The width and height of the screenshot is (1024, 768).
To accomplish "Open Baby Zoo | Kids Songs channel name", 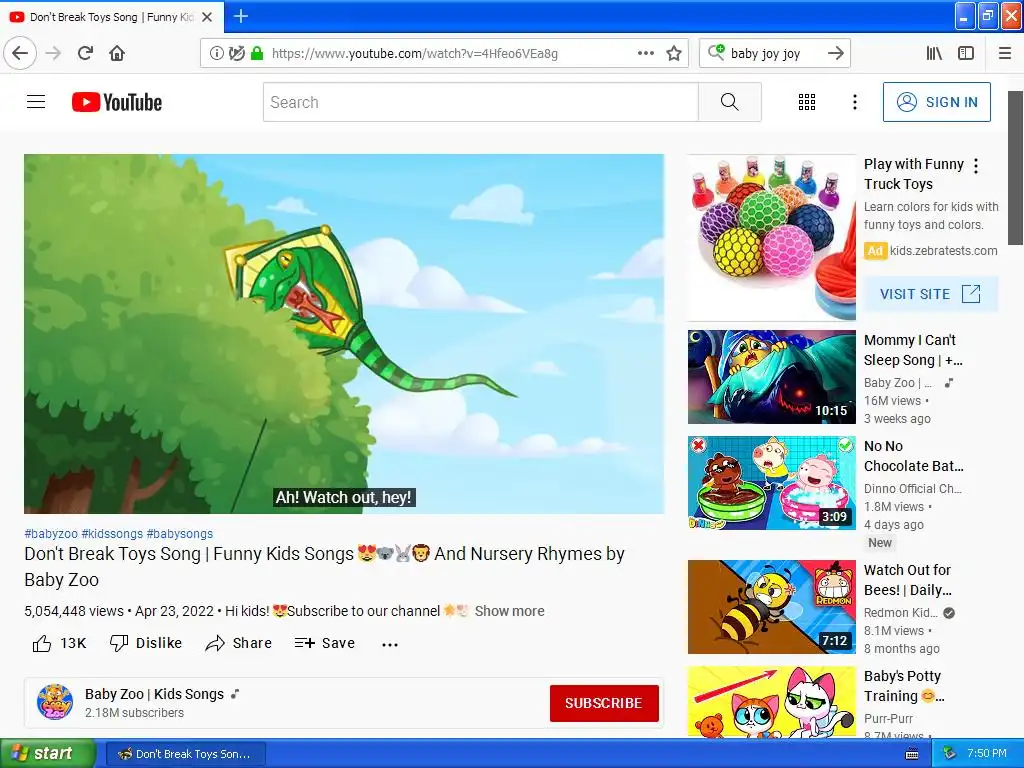I will tap(154, 694).
